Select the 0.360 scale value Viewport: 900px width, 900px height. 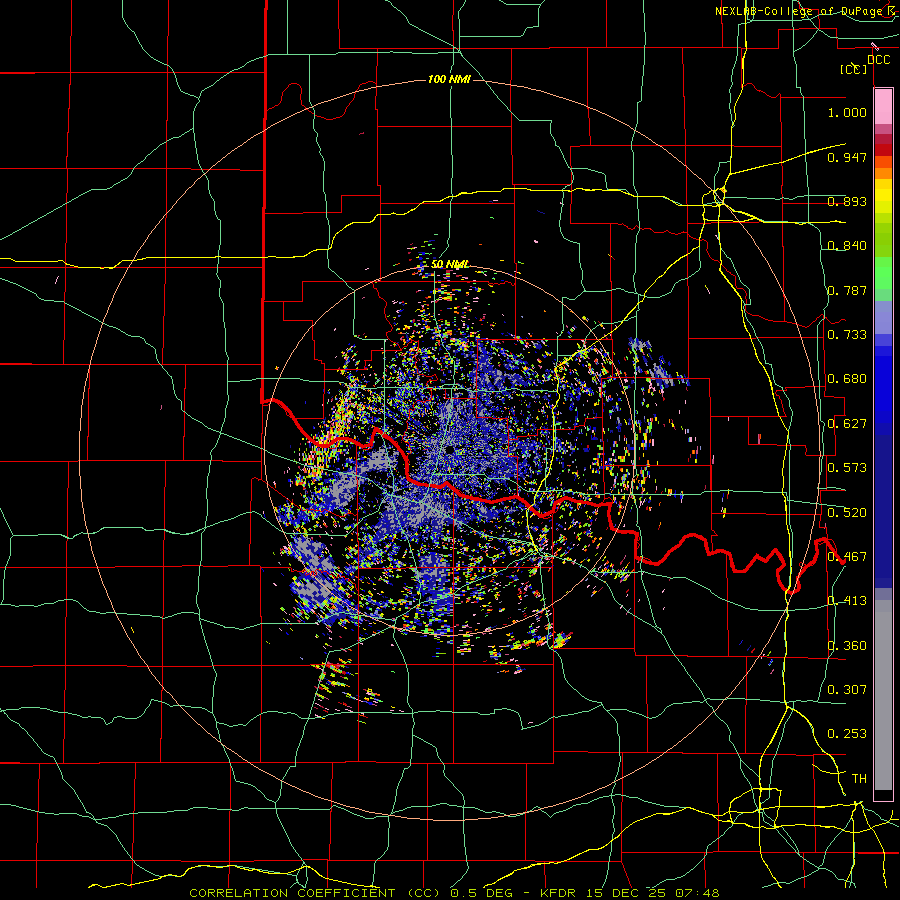847,646
